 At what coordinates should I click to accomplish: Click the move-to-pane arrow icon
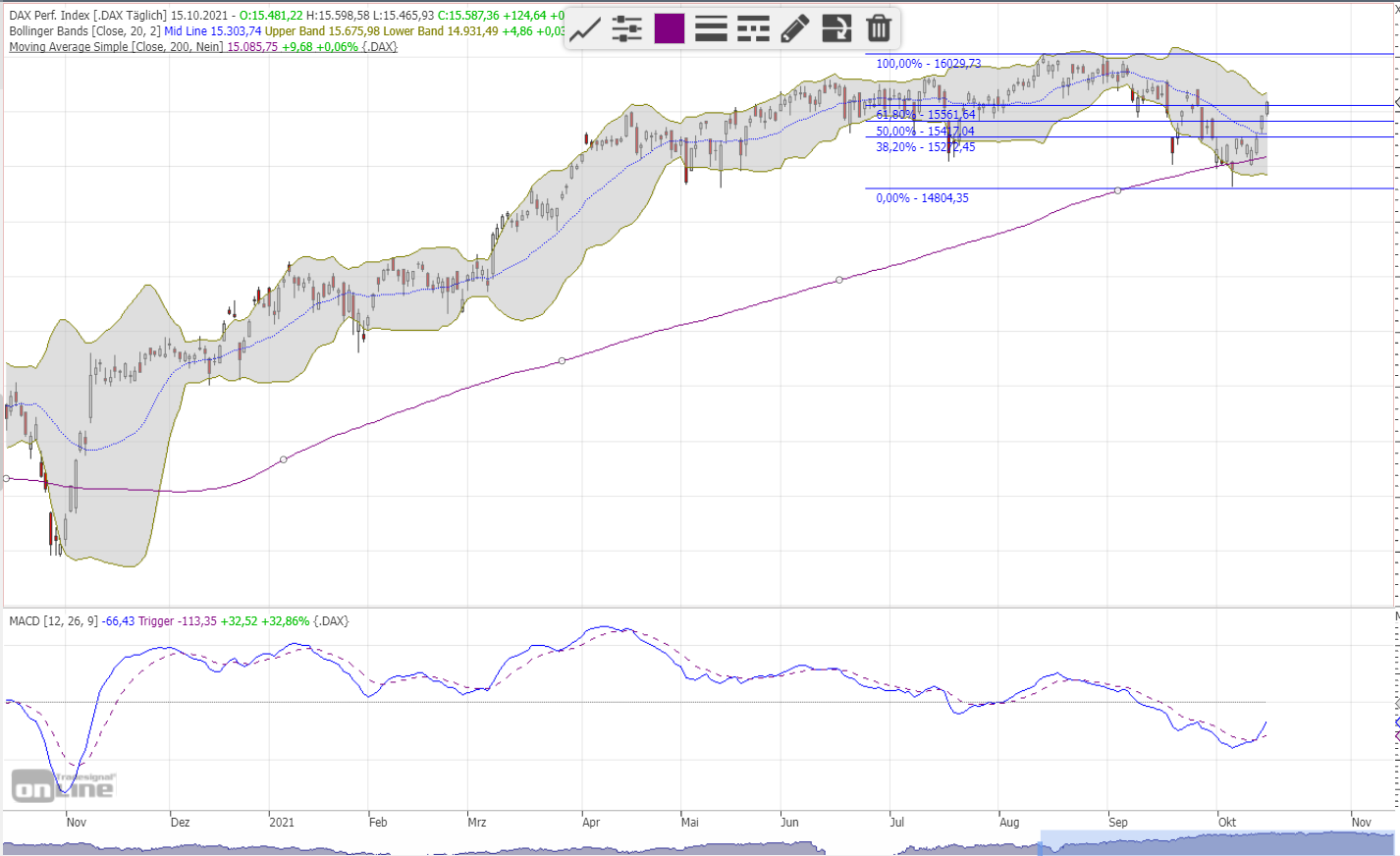(x=836, y=28)
